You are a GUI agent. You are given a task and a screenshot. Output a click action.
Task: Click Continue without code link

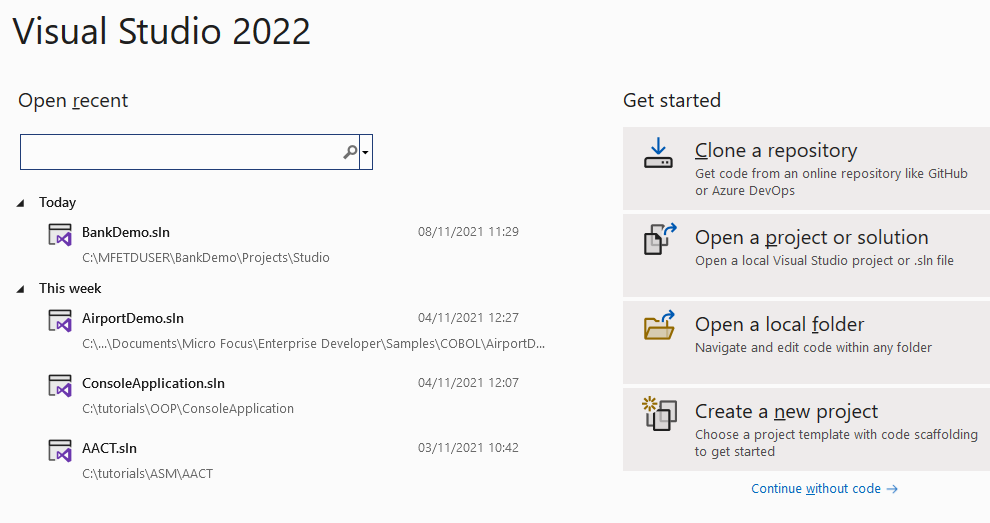pos(824,489)
